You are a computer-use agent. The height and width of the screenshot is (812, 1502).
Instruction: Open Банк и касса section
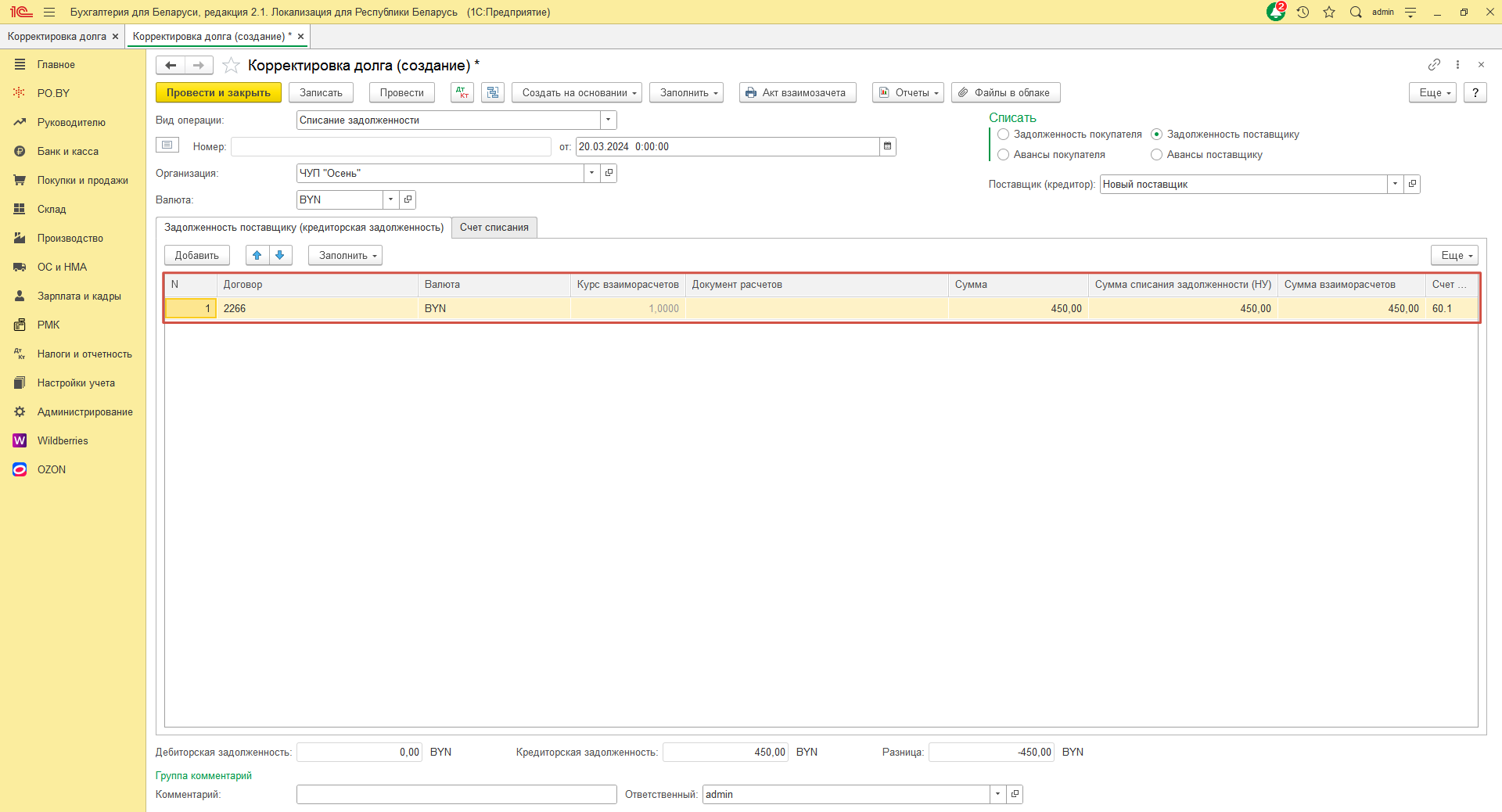pyautogui.click(x=68, y=151)
